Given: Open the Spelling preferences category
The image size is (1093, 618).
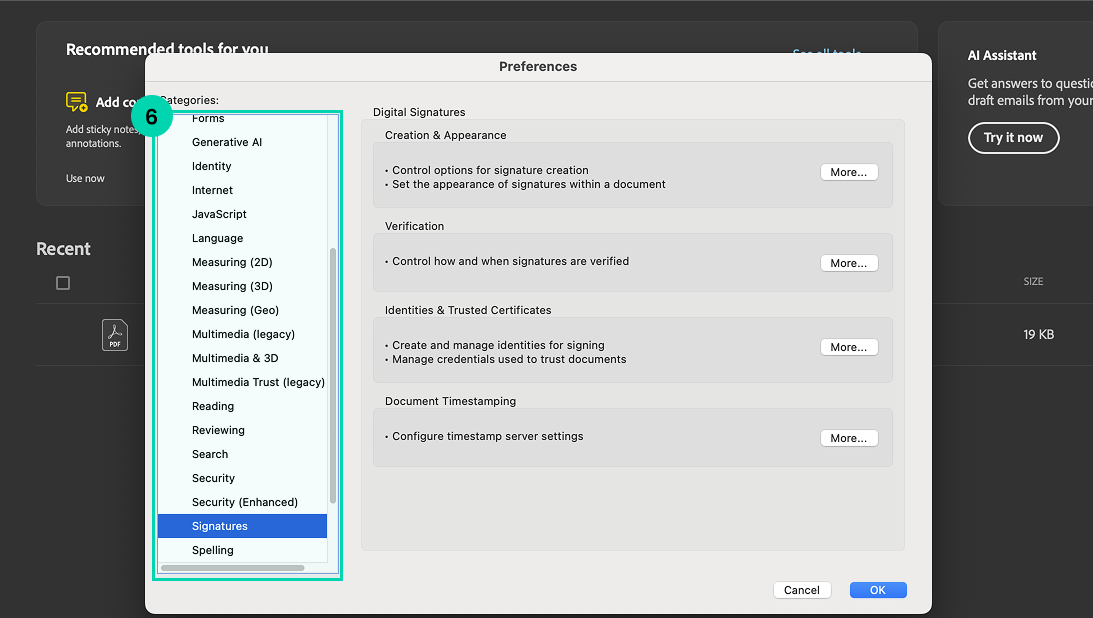Looking at the screenshot, I should tap(213, 550).
